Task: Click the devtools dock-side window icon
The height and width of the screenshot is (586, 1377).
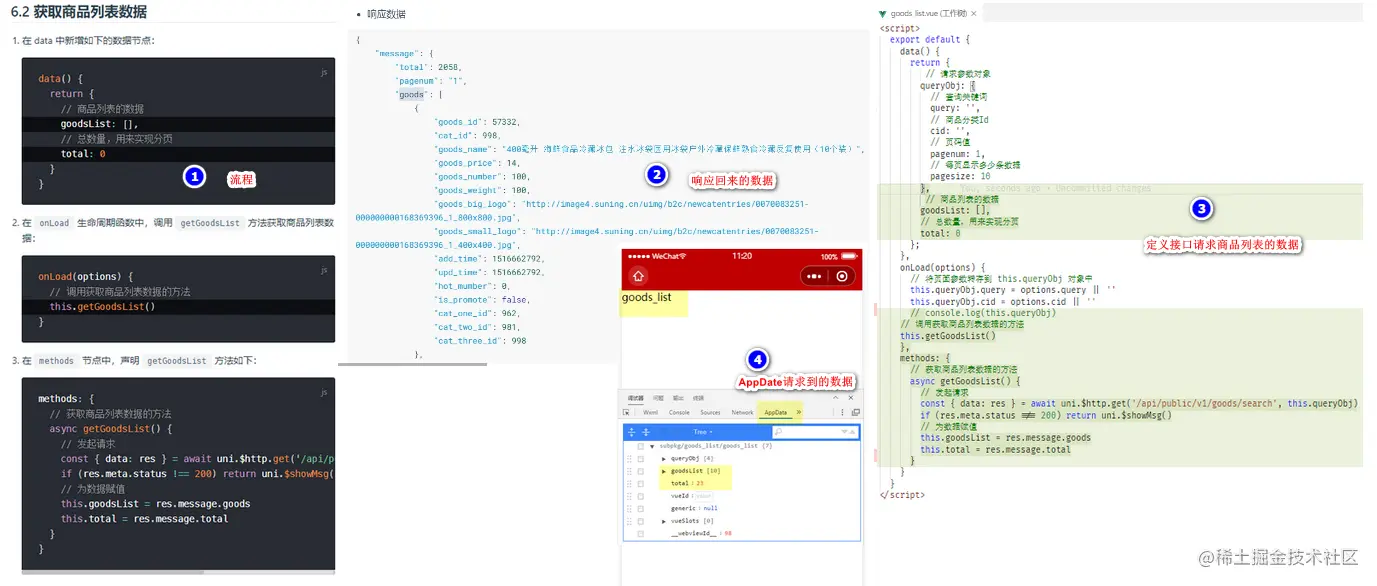Action: tap(856, 412)
